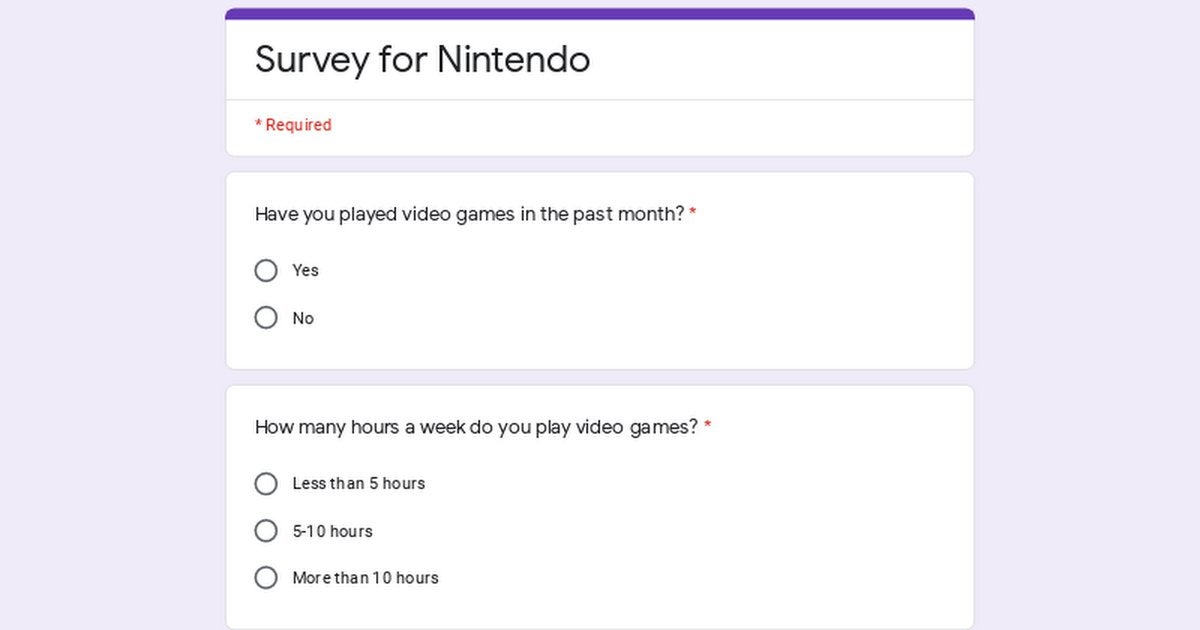Click the "More than 10 hours" label text

[365, 578]
